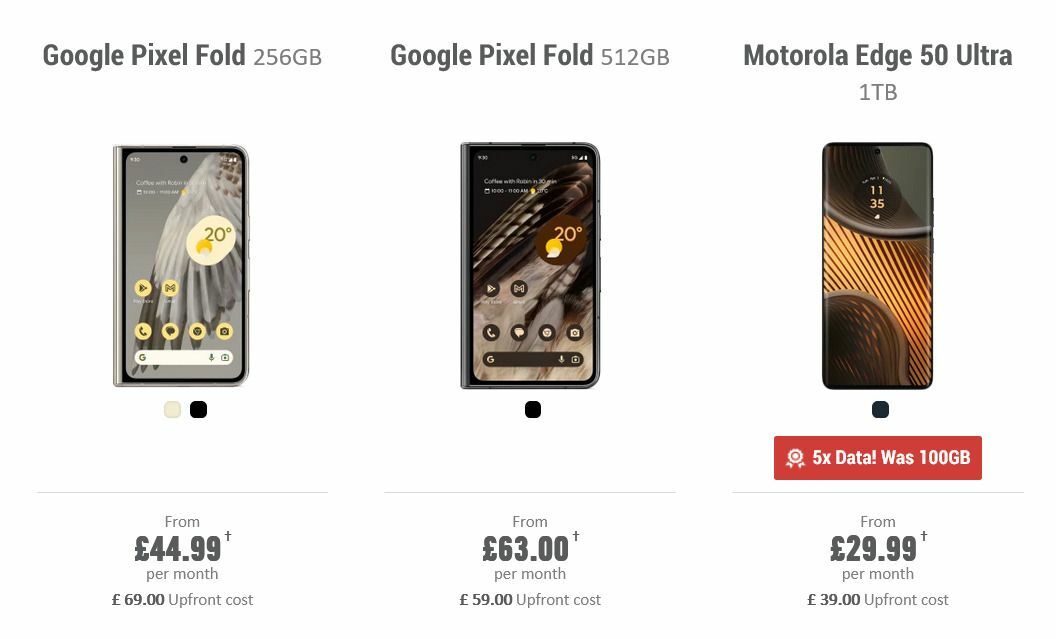This screenshot has width=1056, height=639.
Task: Click the weather icon on Pixel Fold 256GB screen
Action: 210,240
